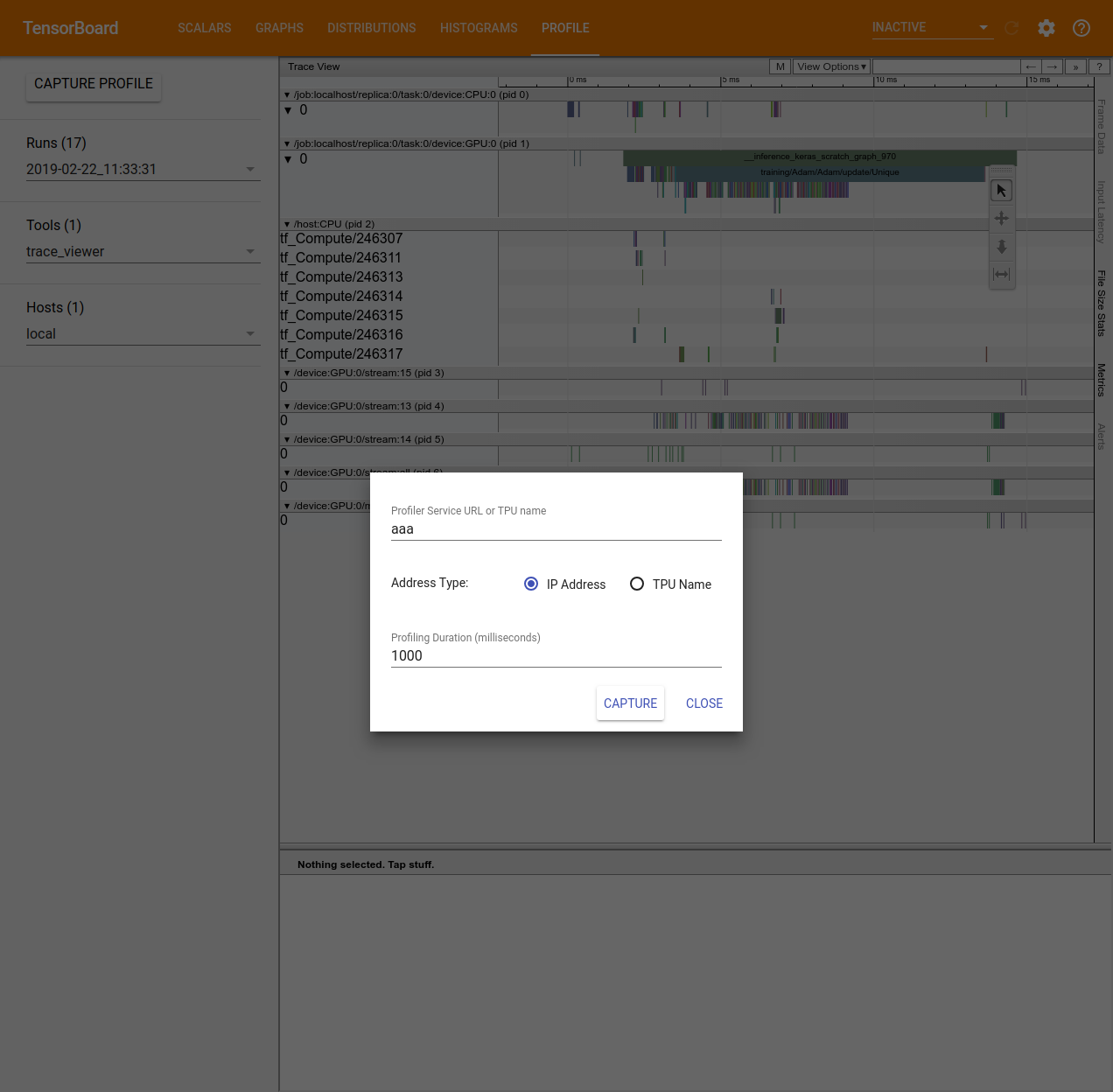
Task: Collapse the GPU:0/stream:15 (pid 3) section
Action: pos(287,373)
